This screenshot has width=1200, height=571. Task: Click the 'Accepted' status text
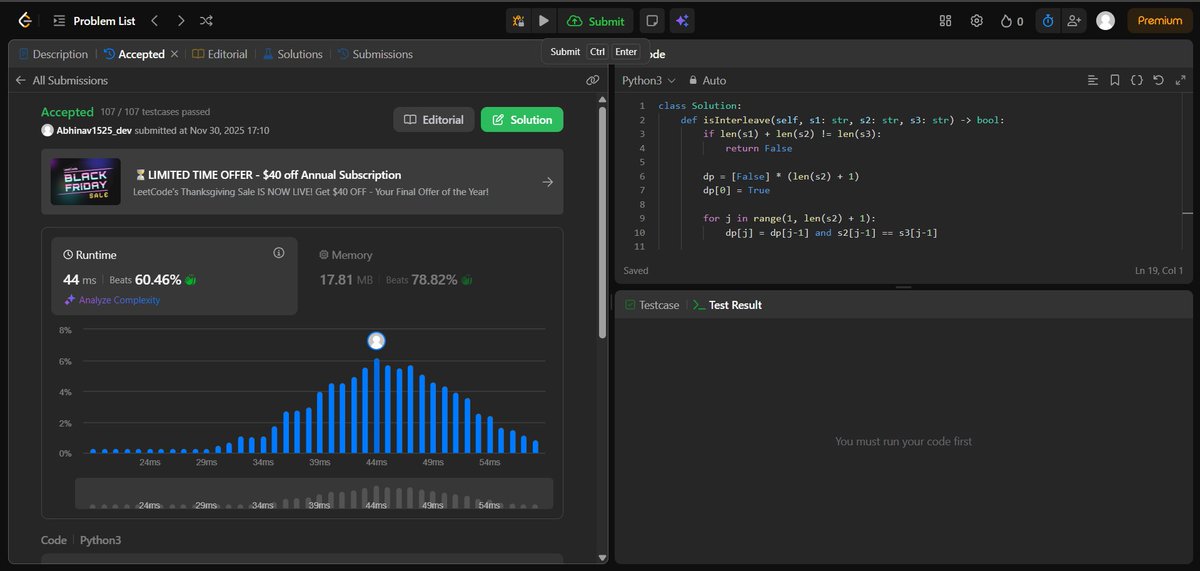click(x=67, y=112)
